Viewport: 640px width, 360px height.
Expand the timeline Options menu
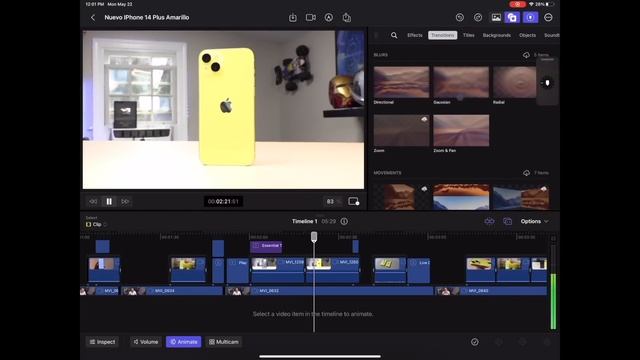tap(534, 221)
